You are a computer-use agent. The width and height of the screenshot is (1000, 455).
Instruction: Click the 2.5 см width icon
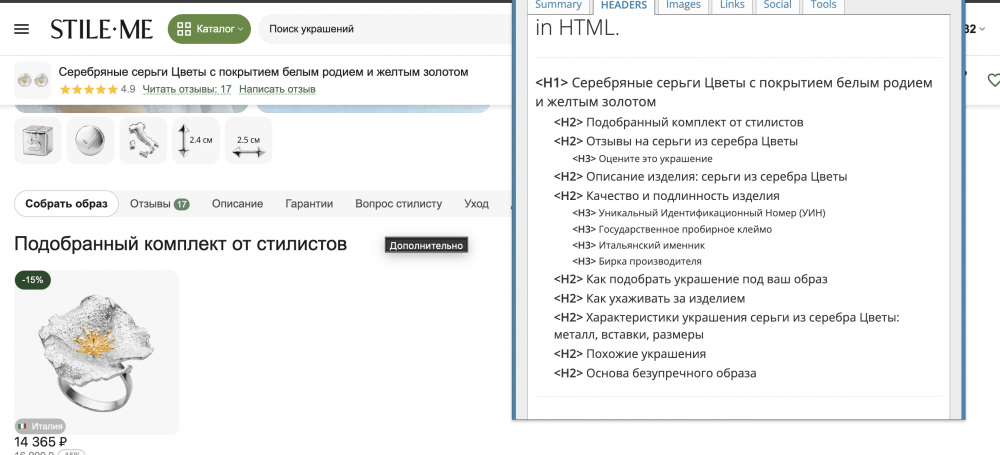249,140
